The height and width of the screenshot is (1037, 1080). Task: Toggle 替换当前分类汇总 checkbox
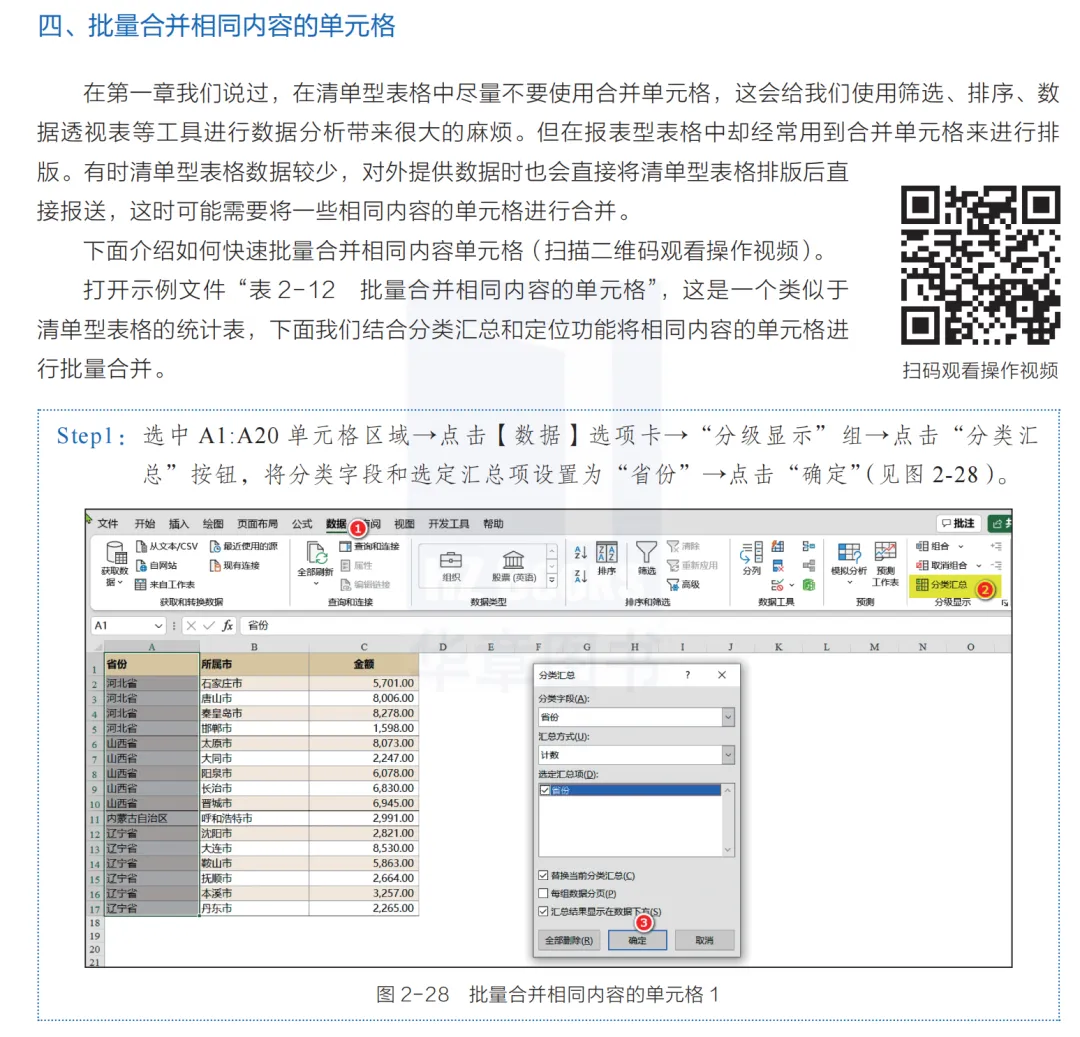click(543, 876)
